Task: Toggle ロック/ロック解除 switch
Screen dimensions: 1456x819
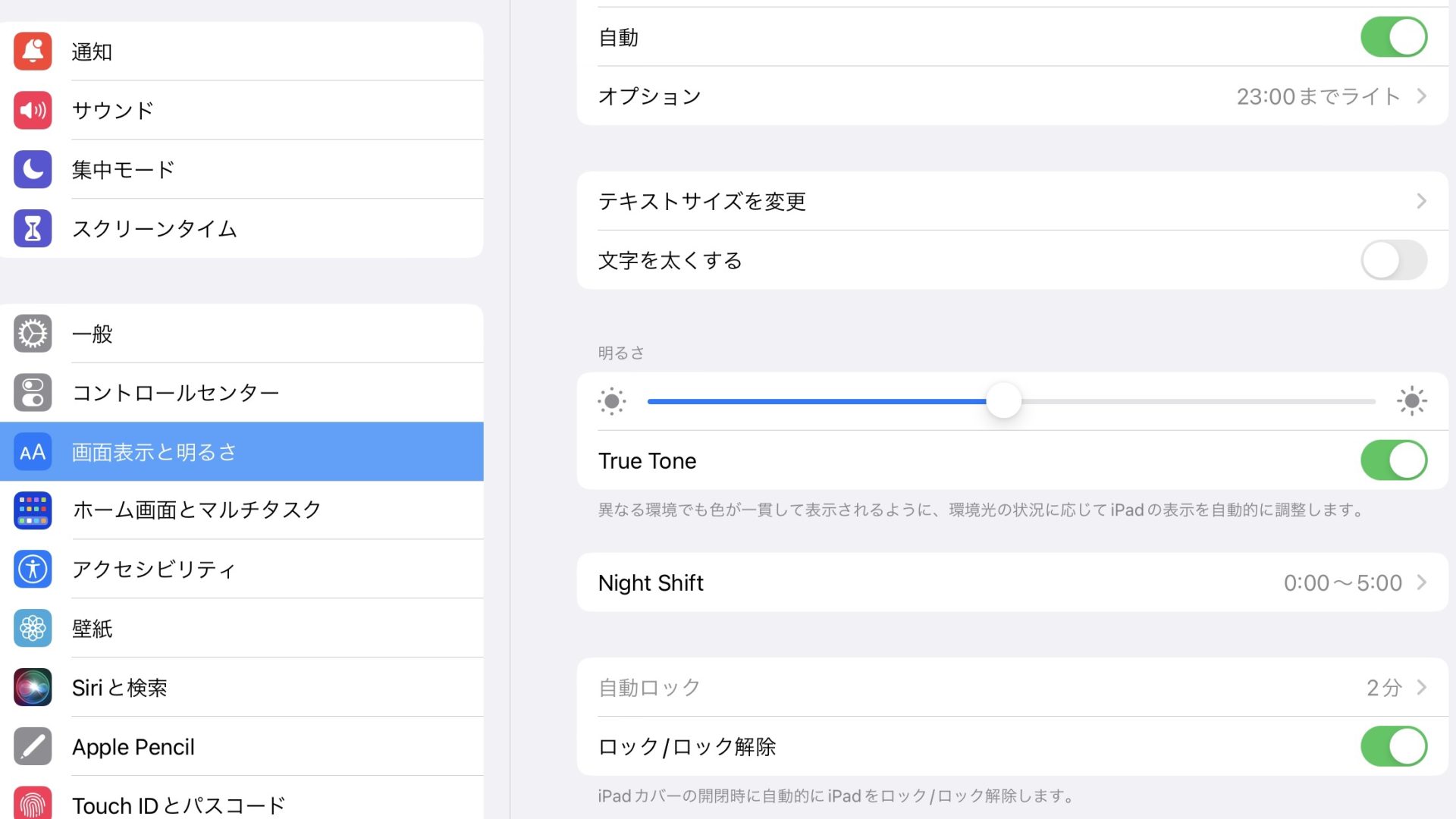Action: tap(1393, 747)
